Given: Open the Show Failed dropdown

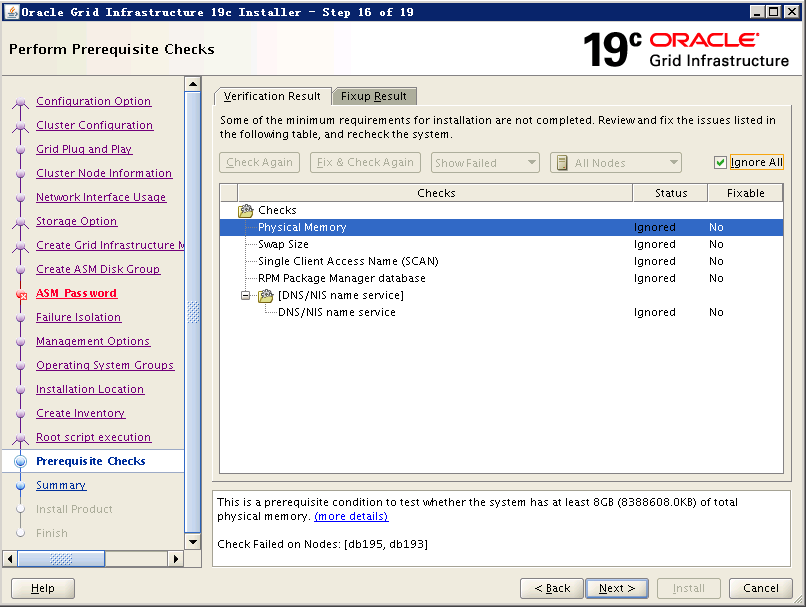Looking at the screenshot, I should [485, 162].
